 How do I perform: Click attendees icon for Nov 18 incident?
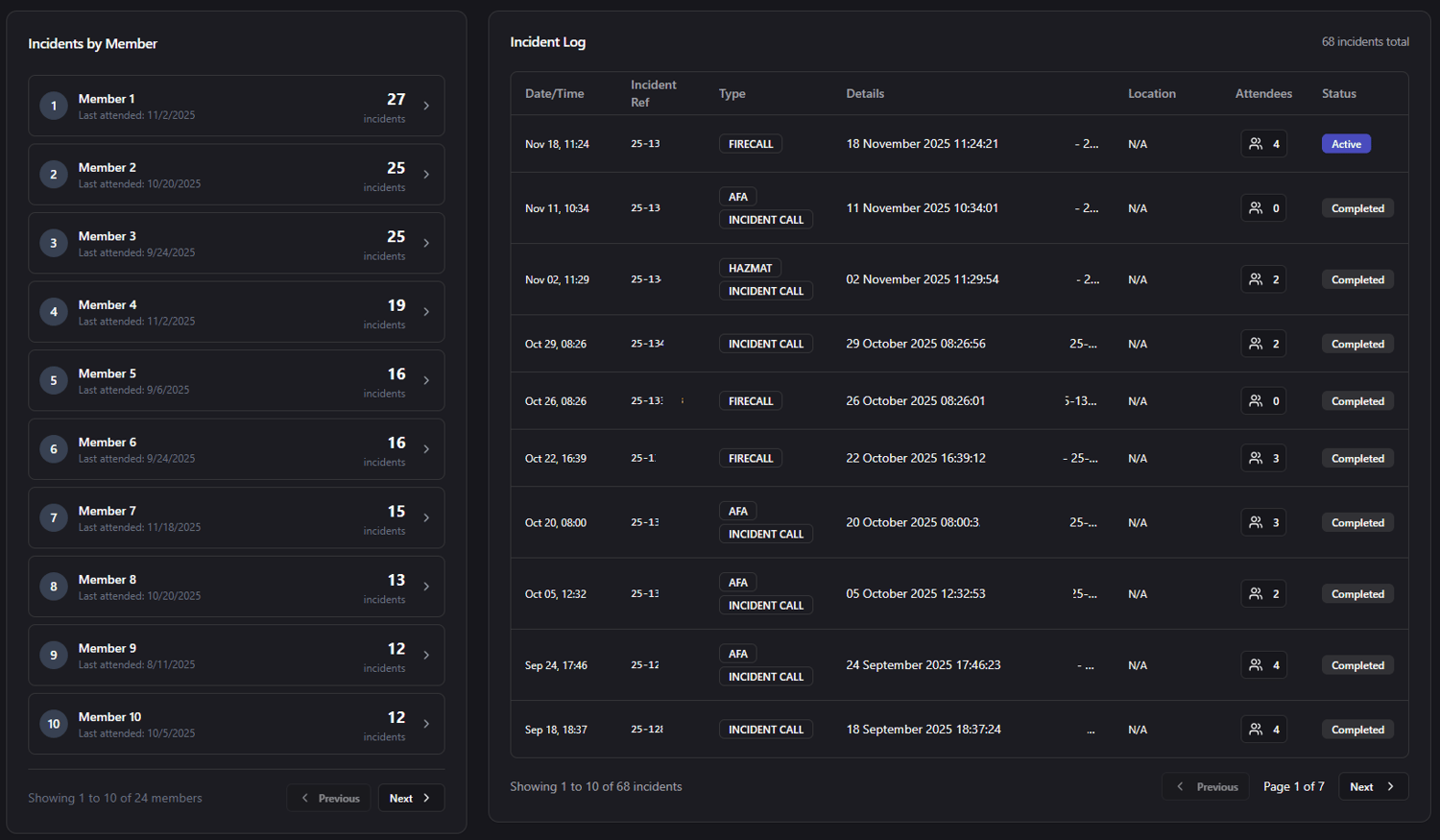pyautogui.click(x=1256, y=144)
